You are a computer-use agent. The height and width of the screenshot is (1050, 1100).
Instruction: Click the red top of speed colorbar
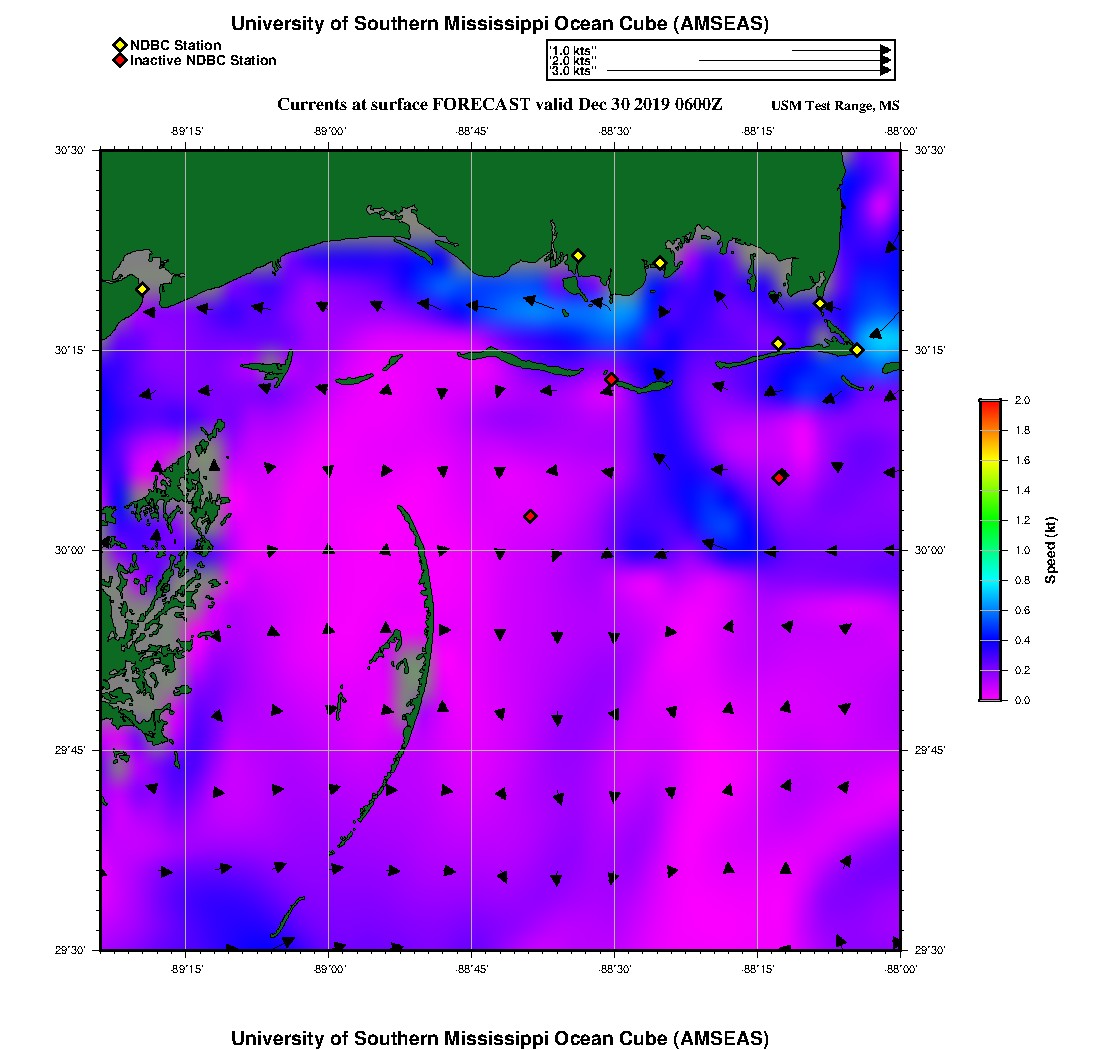(990, 404)
